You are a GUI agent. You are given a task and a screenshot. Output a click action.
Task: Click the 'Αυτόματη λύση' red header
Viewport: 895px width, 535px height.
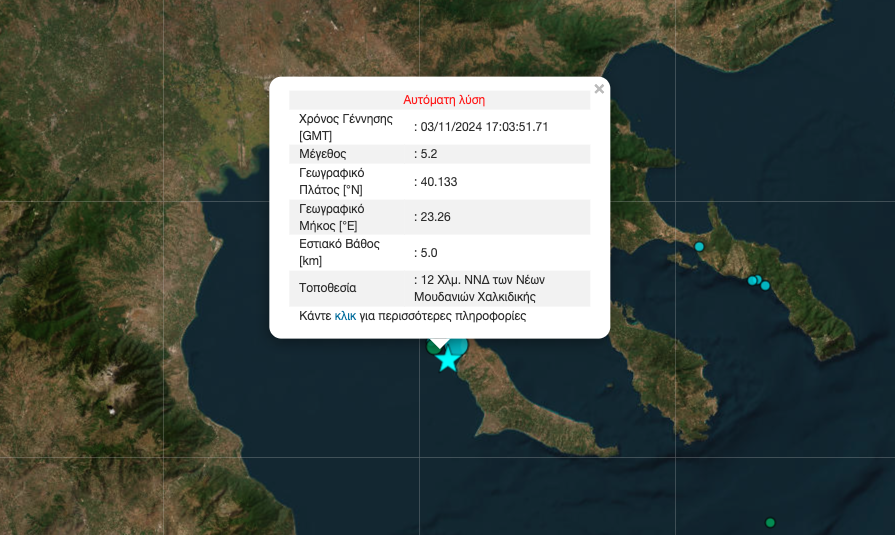click(444, 100)
